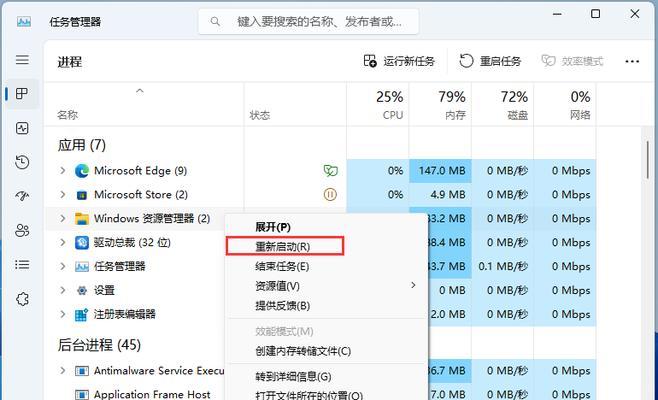Select the Processes sidebar icon

tap(22, 94)
